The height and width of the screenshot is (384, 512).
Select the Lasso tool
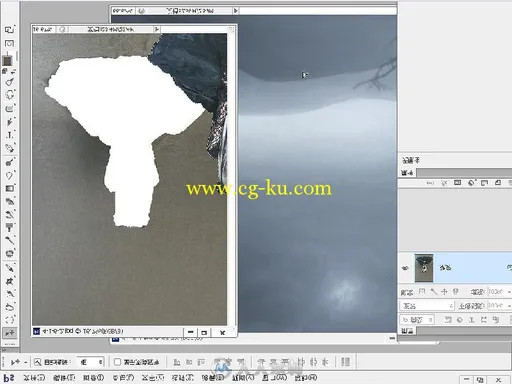10,307
